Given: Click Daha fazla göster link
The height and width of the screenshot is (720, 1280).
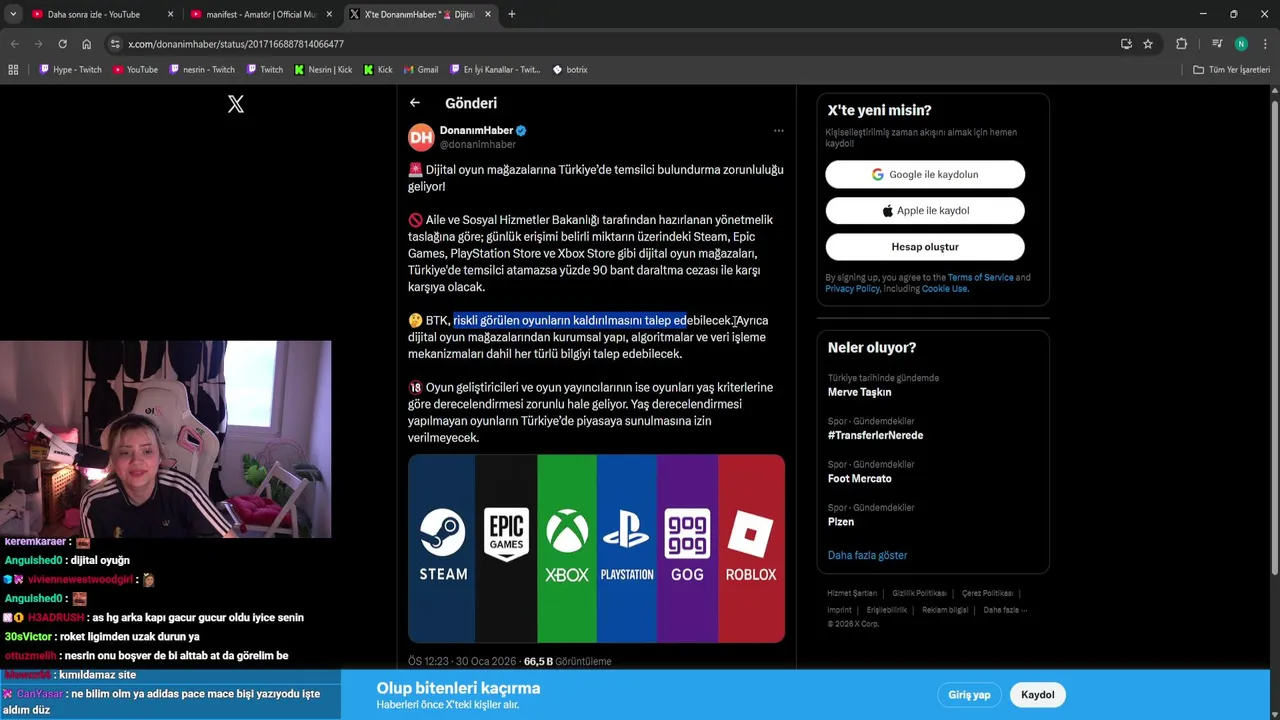Looking at the screenshot, I should coord(867,555).
